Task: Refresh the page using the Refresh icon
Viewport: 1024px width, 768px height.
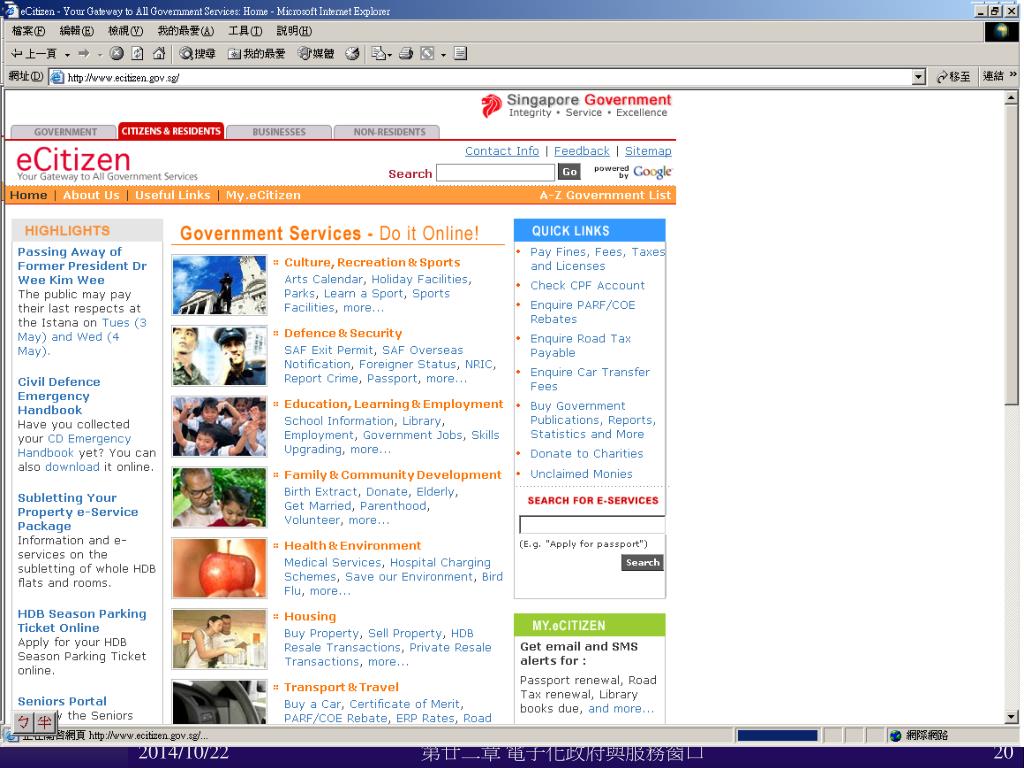Action: click(137, 54)
